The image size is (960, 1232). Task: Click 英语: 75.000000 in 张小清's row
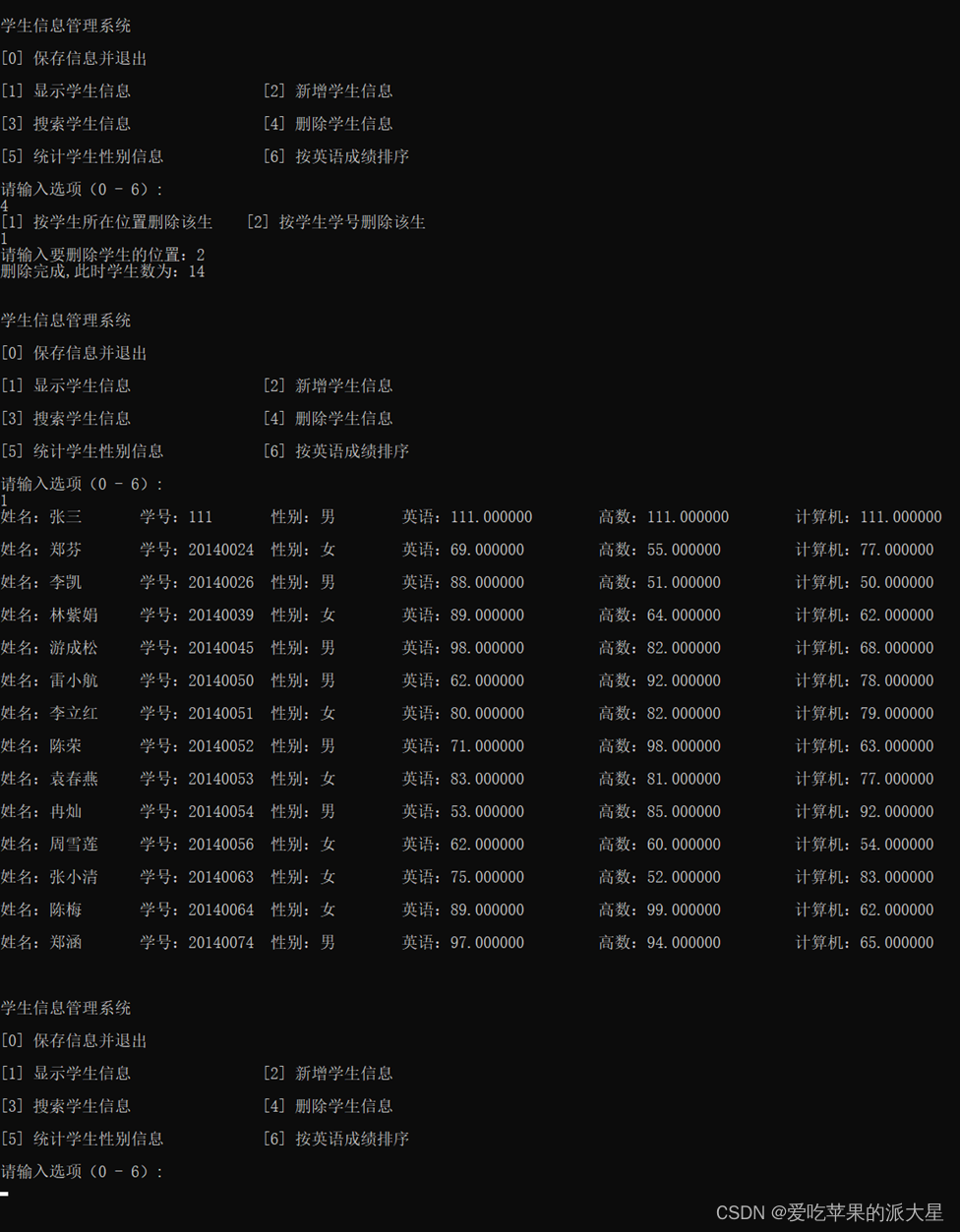(463, 877)
